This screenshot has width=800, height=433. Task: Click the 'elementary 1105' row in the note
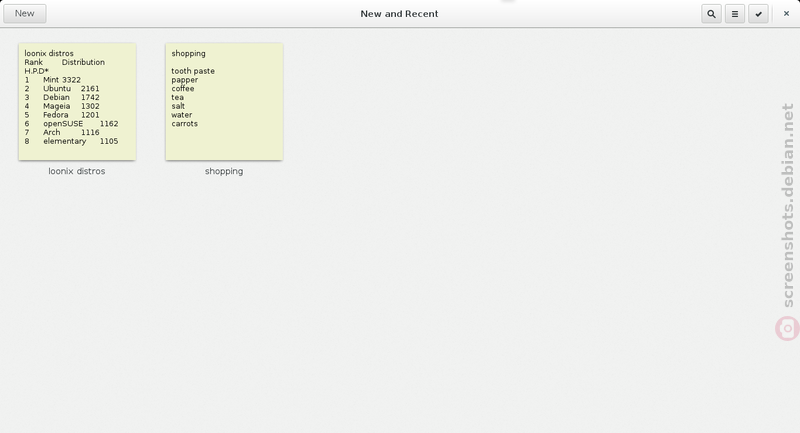point(71,141)
